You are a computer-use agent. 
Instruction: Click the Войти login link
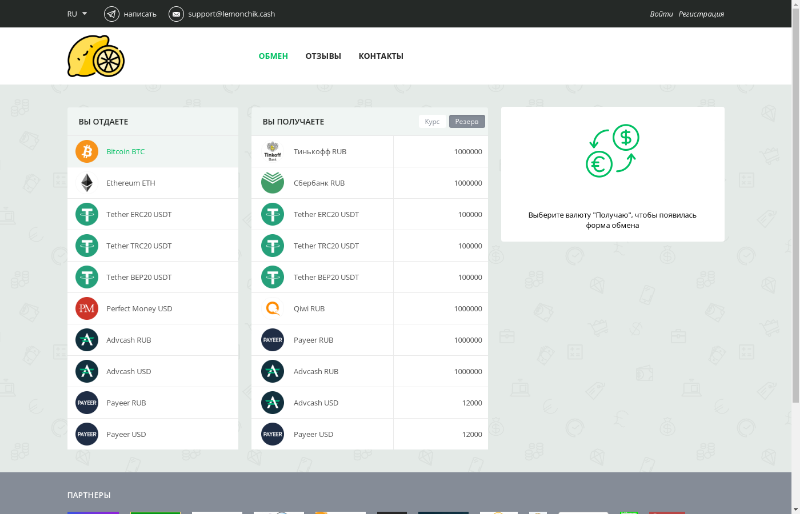click(x=661, y=14)
